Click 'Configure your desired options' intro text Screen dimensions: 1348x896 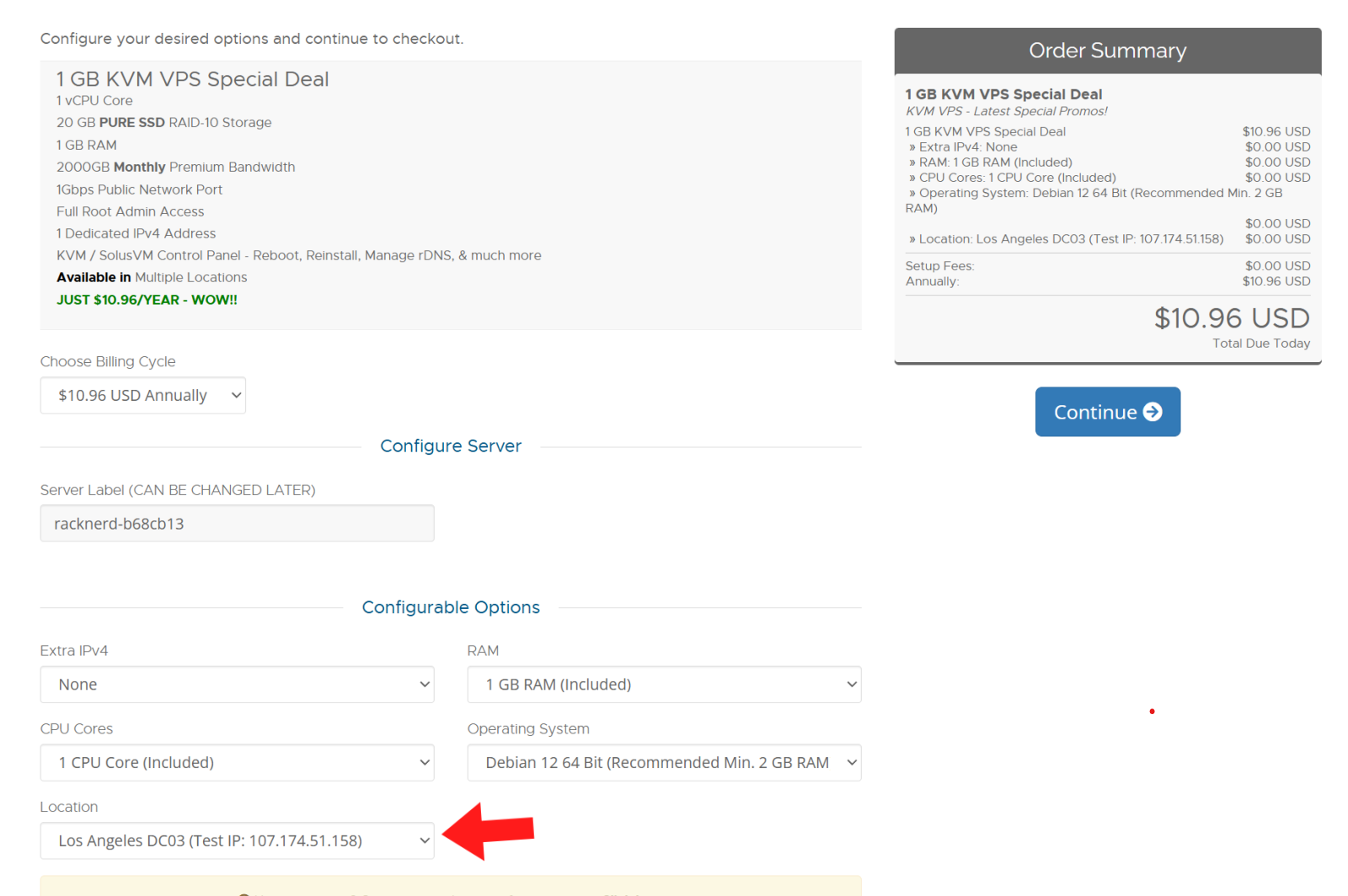point(252,39)
